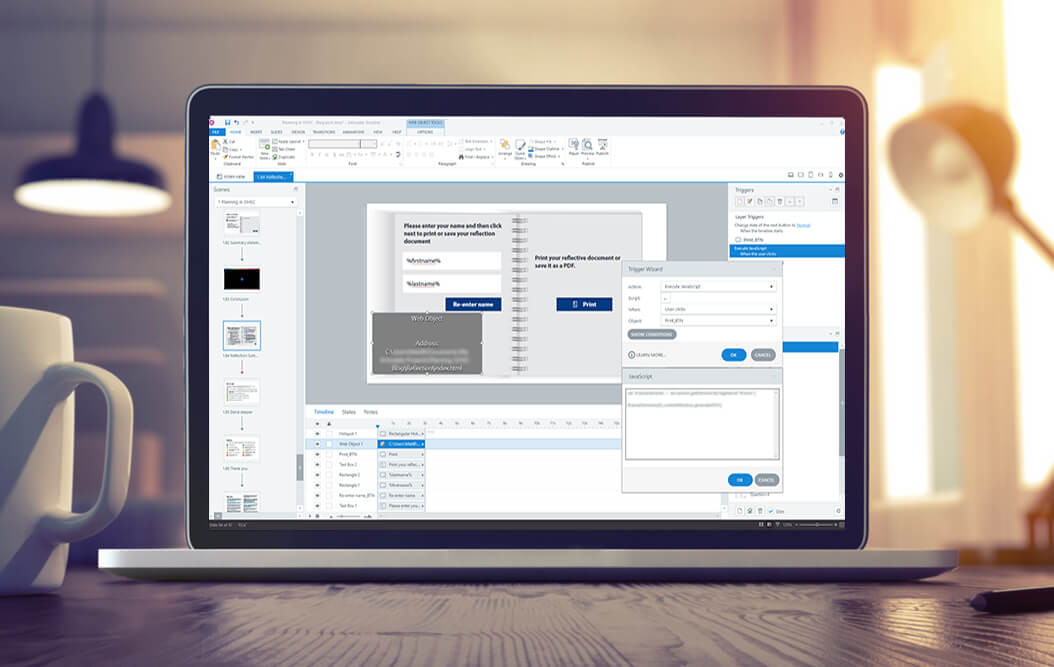
Task: Switch to the States tab in the timeline
Action: point(349,411)
